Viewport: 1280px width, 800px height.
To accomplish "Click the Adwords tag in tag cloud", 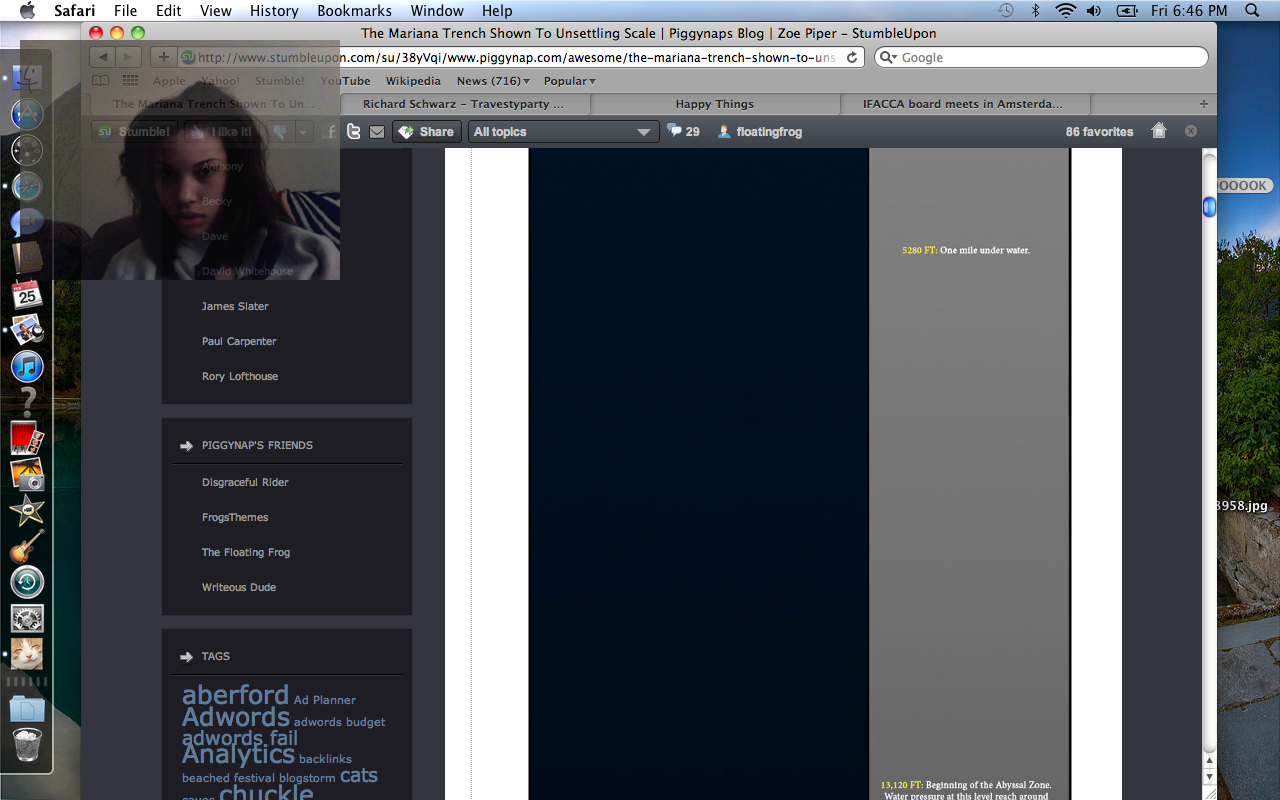I will [x=236, y=717].
